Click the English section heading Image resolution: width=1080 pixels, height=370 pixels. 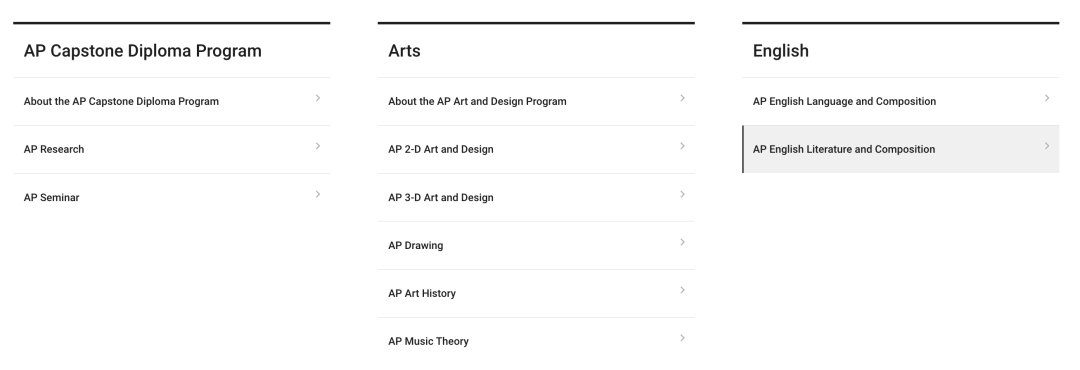click(x=780, y=51)
